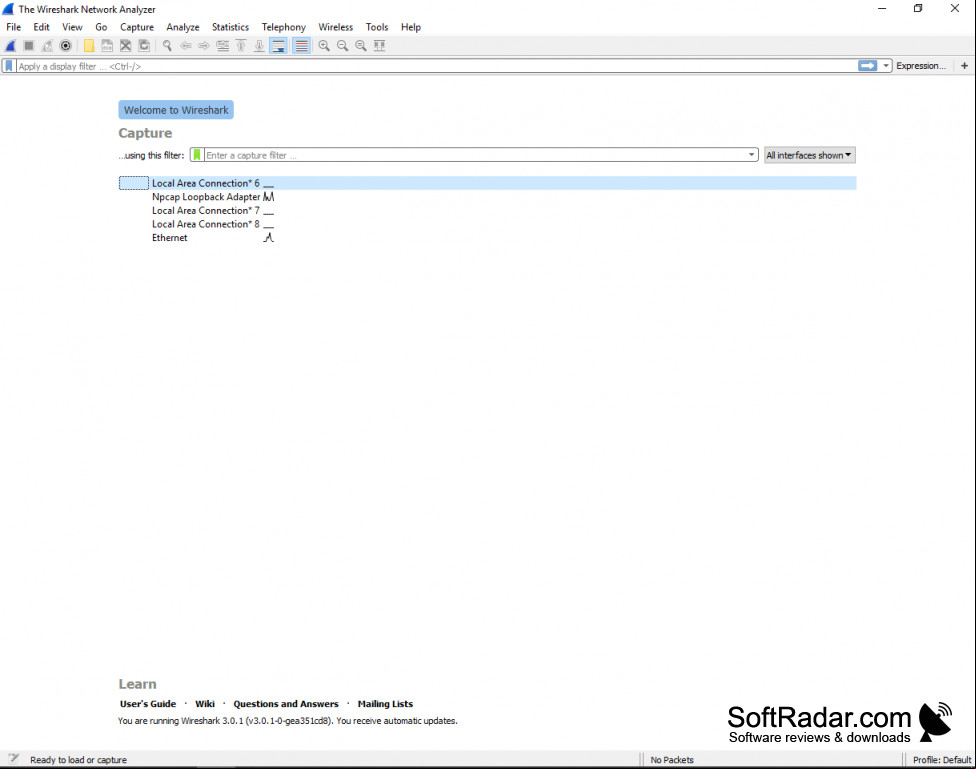Click Ready to load or capture status
The height and width of the screenshot is (769, 976).
click(x=78, y=760)
